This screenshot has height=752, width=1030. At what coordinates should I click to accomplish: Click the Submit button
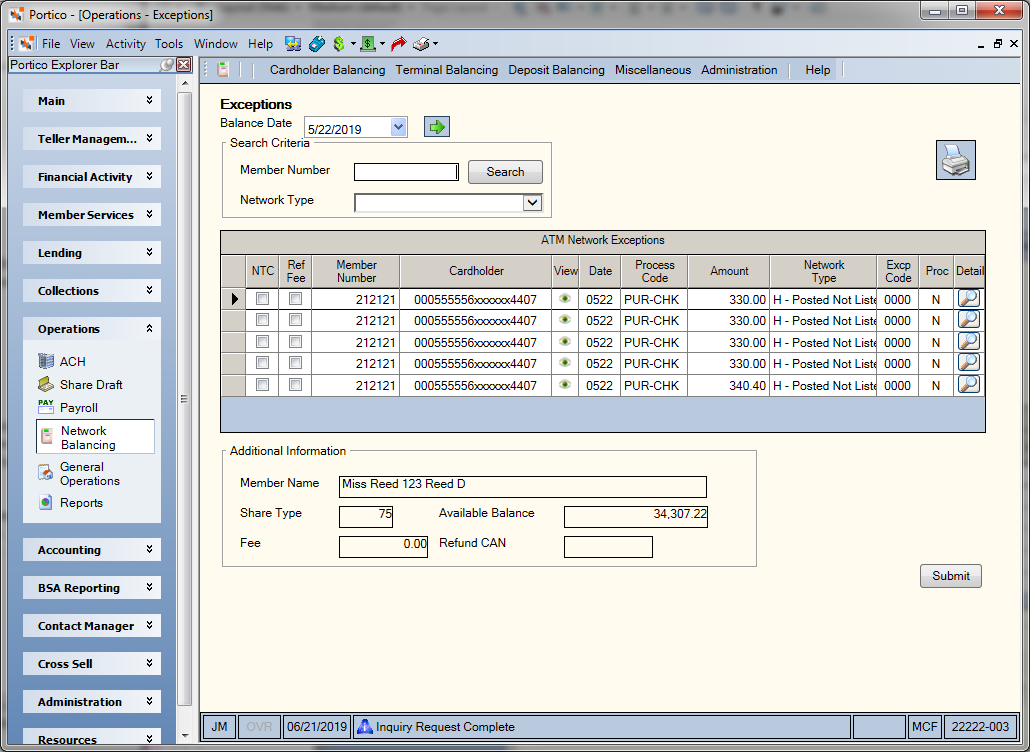pyautogui.click(x=951, y=576)
